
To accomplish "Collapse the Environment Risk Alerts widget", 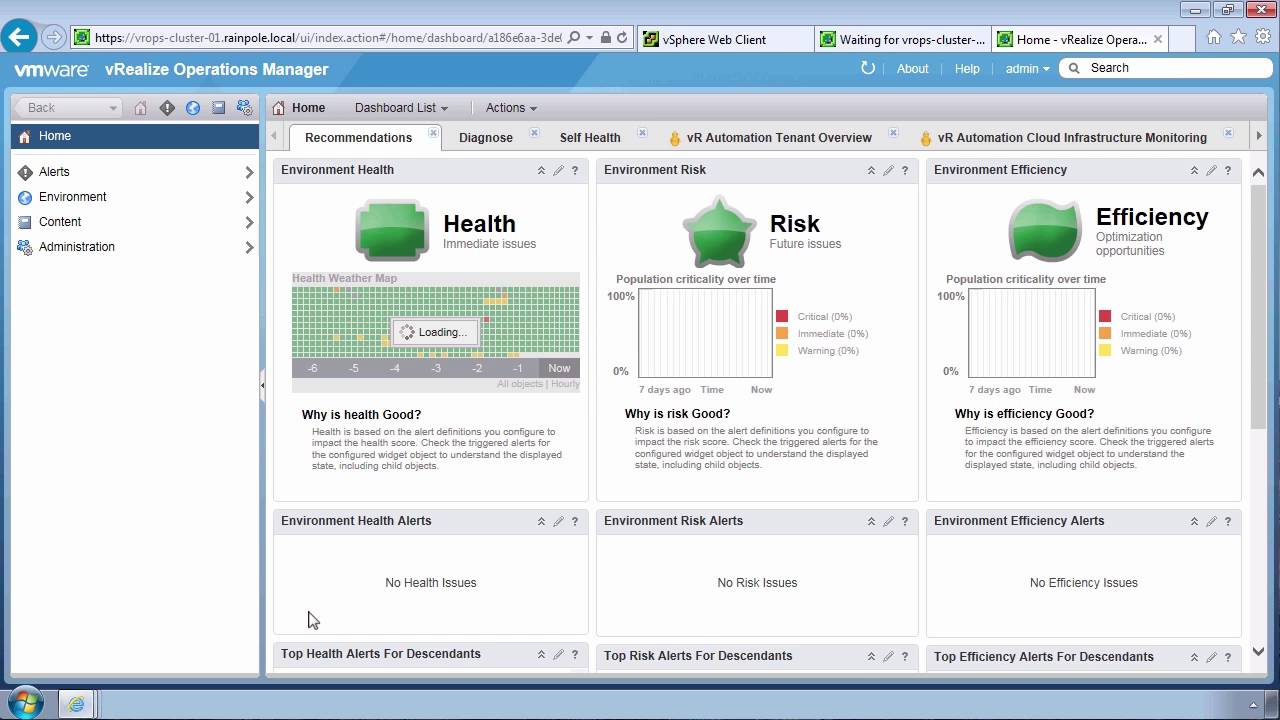I will (871, 522).
